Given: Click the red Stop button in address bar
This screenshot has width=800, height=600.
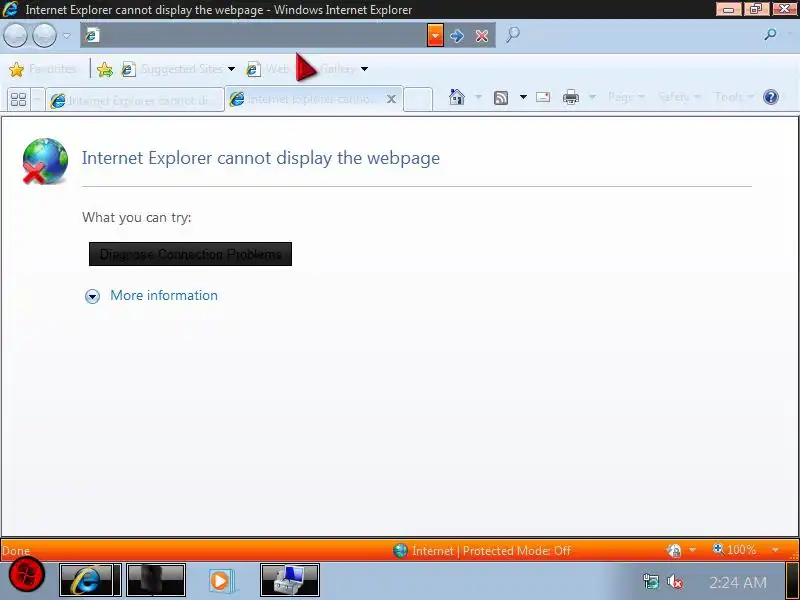Looking at the screenshot, I should [x=482, y=36].
